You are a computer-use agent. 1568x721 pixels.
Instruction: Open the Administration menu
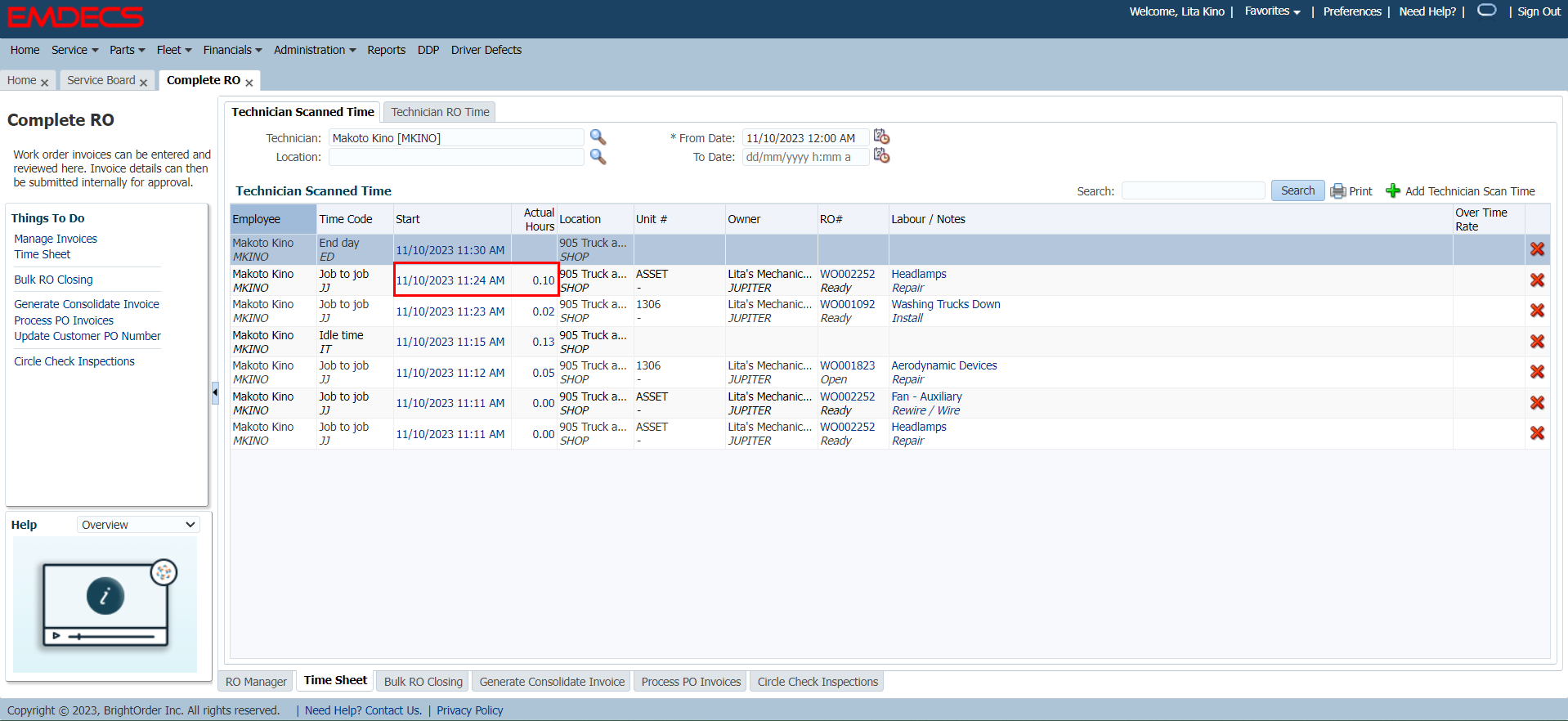tap(315, 50)
